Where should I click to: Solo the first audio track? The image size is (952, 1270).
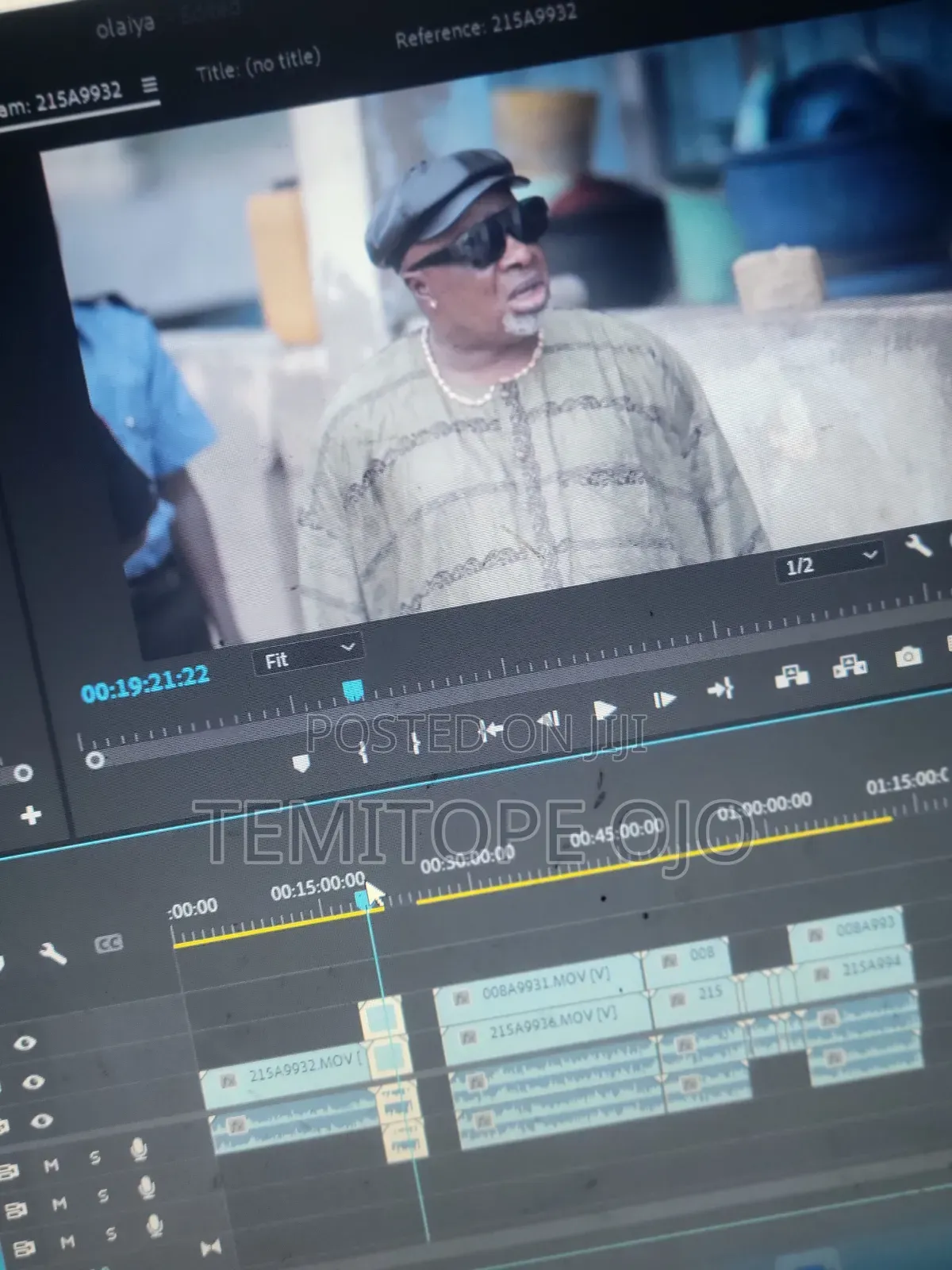[x=94, y=1157]
